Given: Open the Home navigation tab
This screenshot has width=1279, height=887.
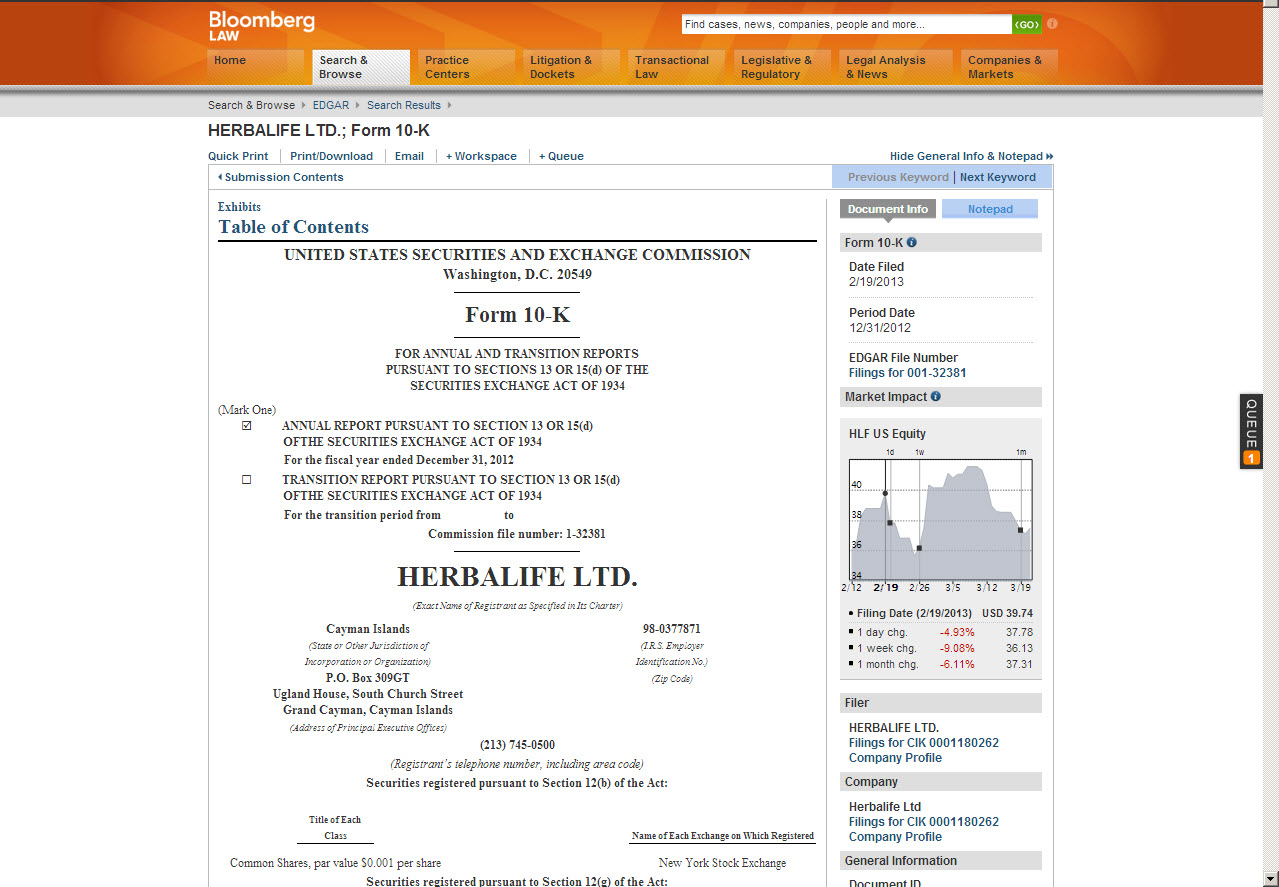Looking at the screenshot, I should coord(255,67).
